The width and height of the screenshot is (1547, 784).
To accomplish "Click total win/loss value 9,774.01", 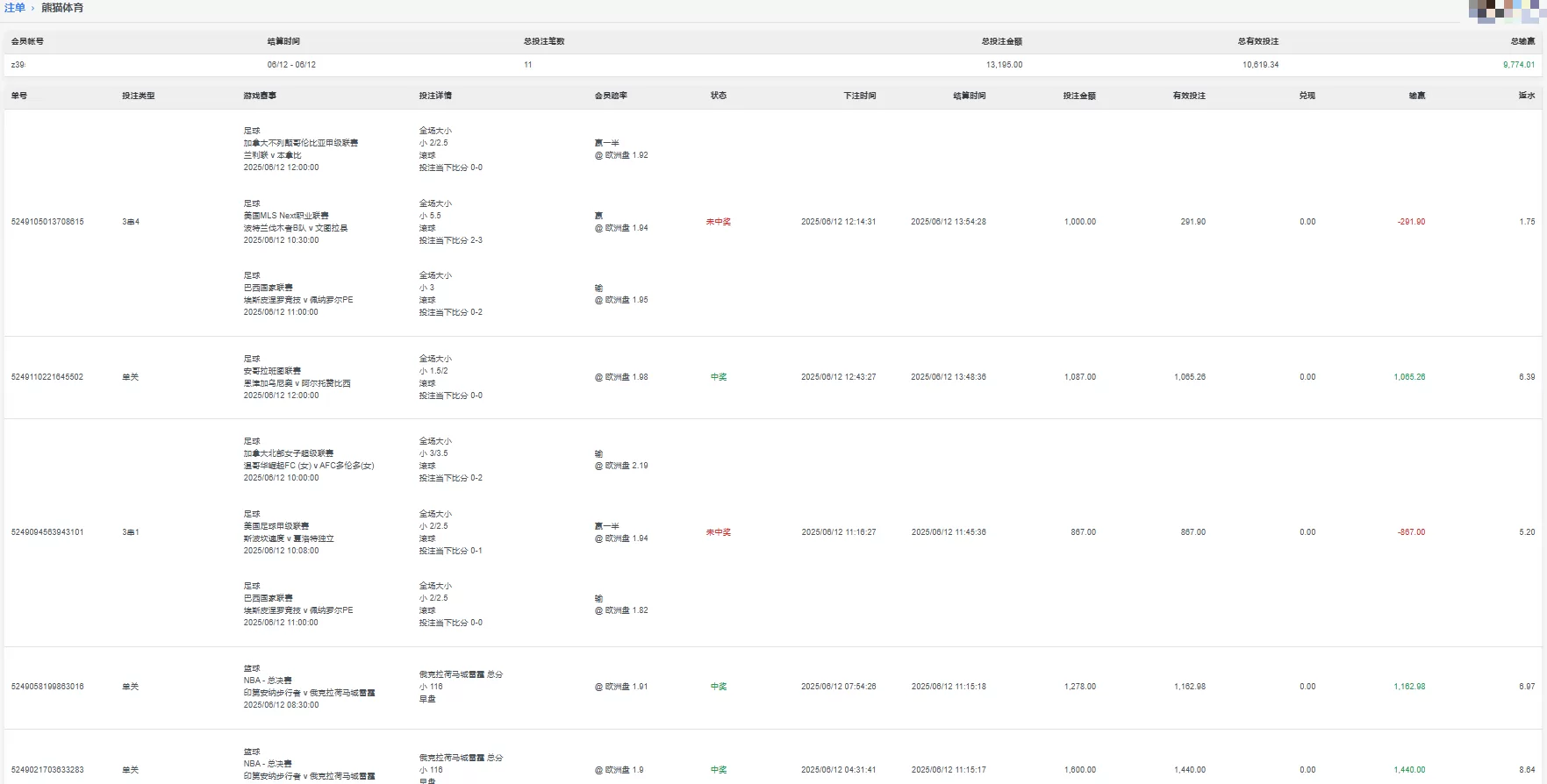I will [x=1518, y=65].
